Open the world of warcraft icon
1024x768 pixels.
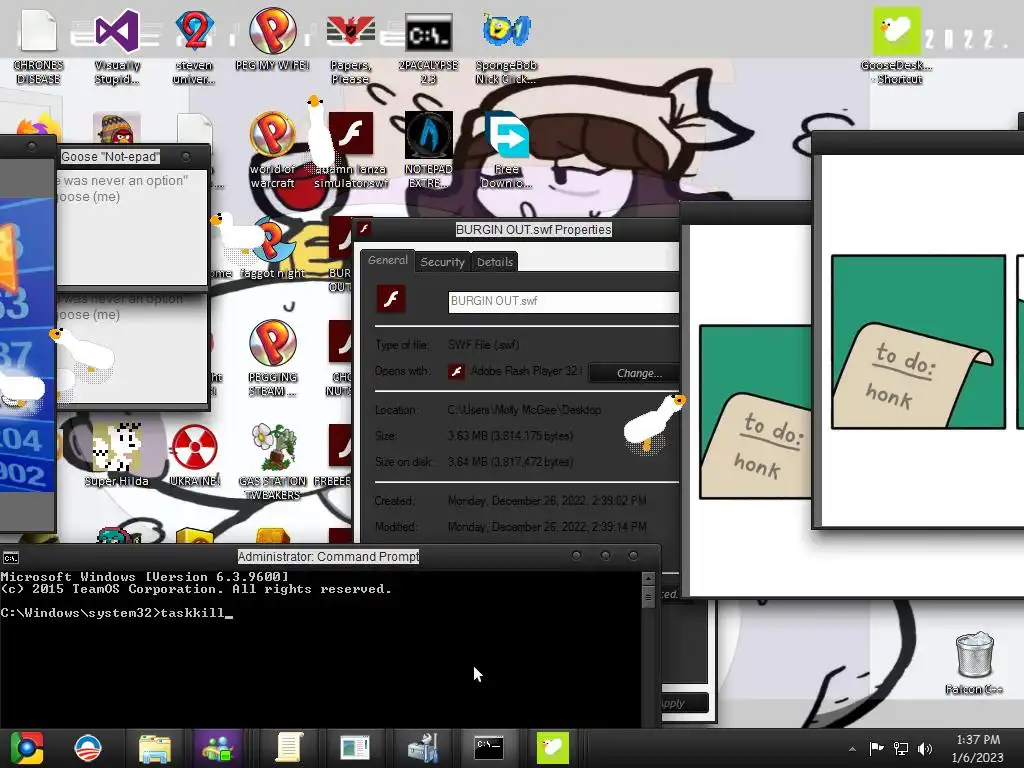point(272,150)
